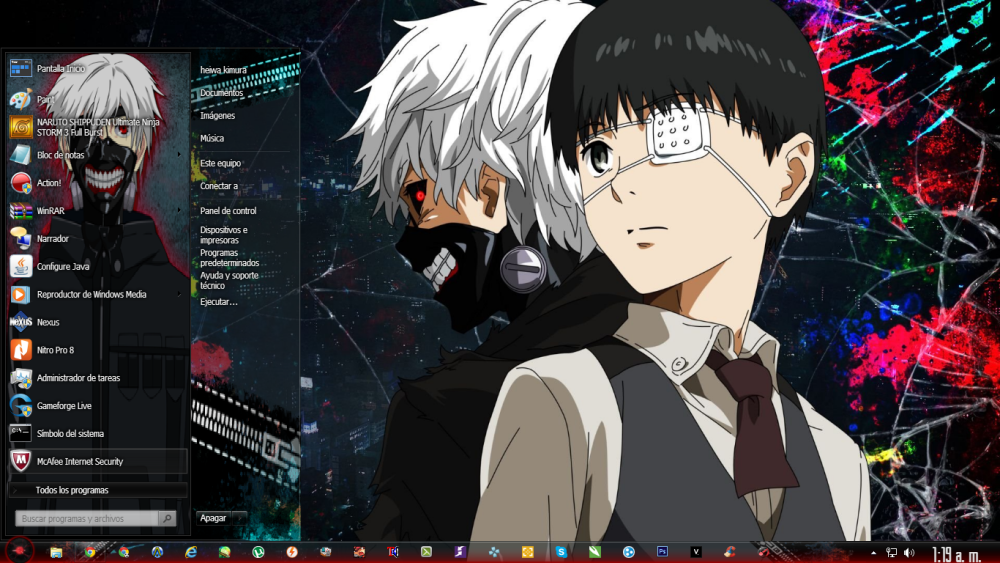Open McAfee Internet Security
Viewport: 1000px width, 563px height.
tap(98, 461)
